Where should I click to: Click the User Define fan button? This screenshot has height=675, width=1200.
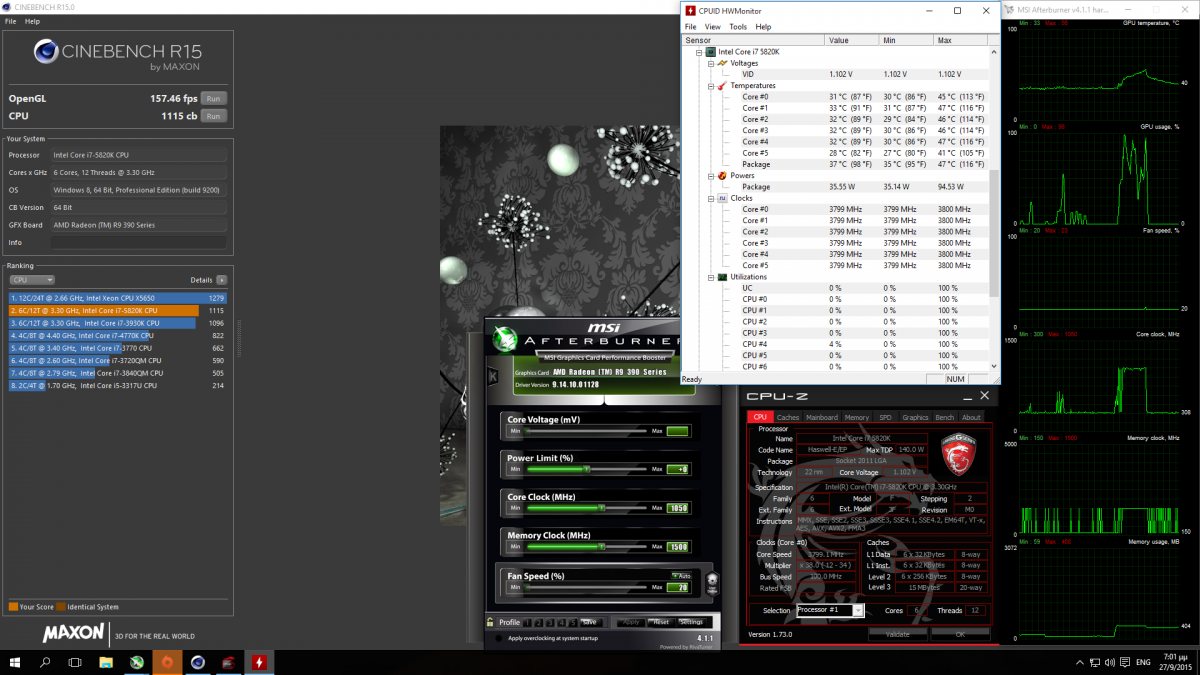tap(712, 583)
